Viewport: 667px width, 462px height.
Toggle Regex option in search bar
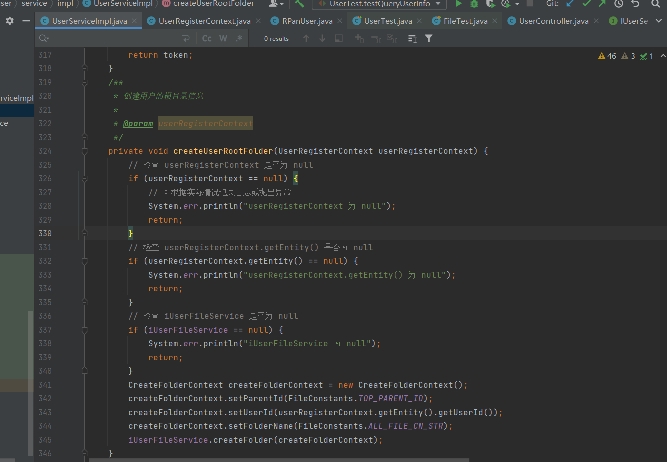click(239, 38)
